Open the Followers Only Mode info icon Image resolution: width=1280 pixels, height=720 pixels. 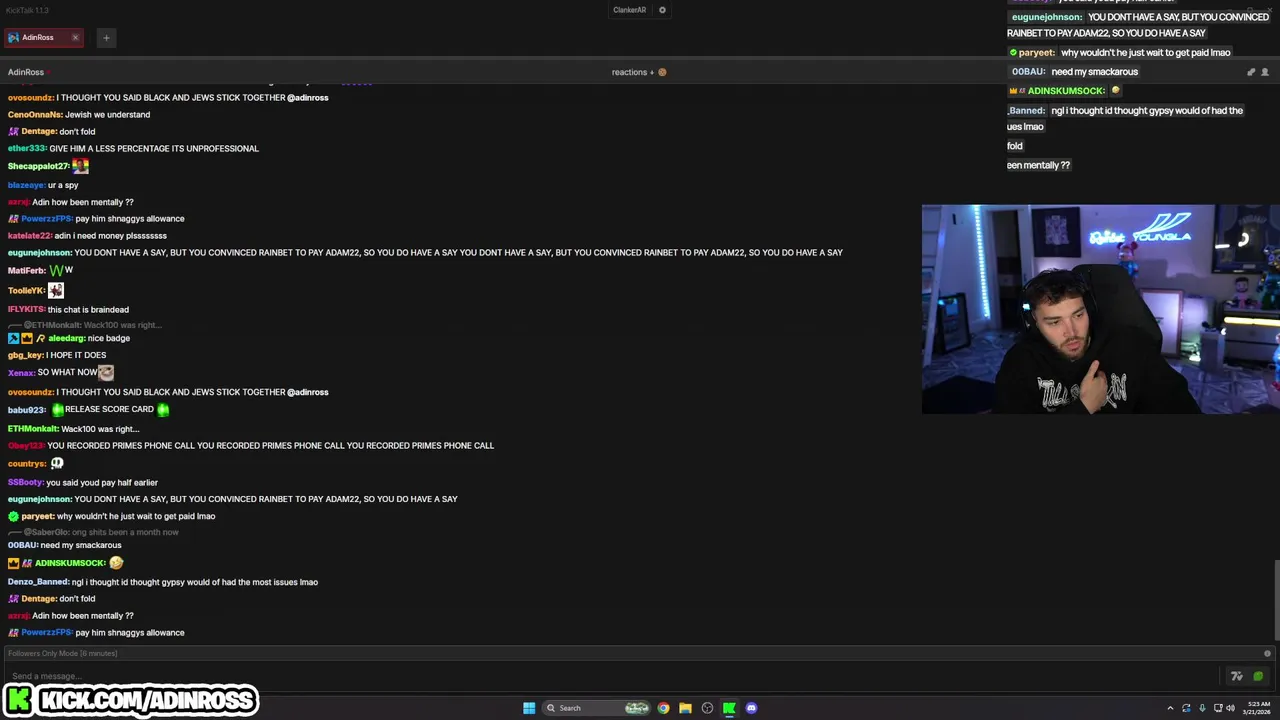point(1267,654)
